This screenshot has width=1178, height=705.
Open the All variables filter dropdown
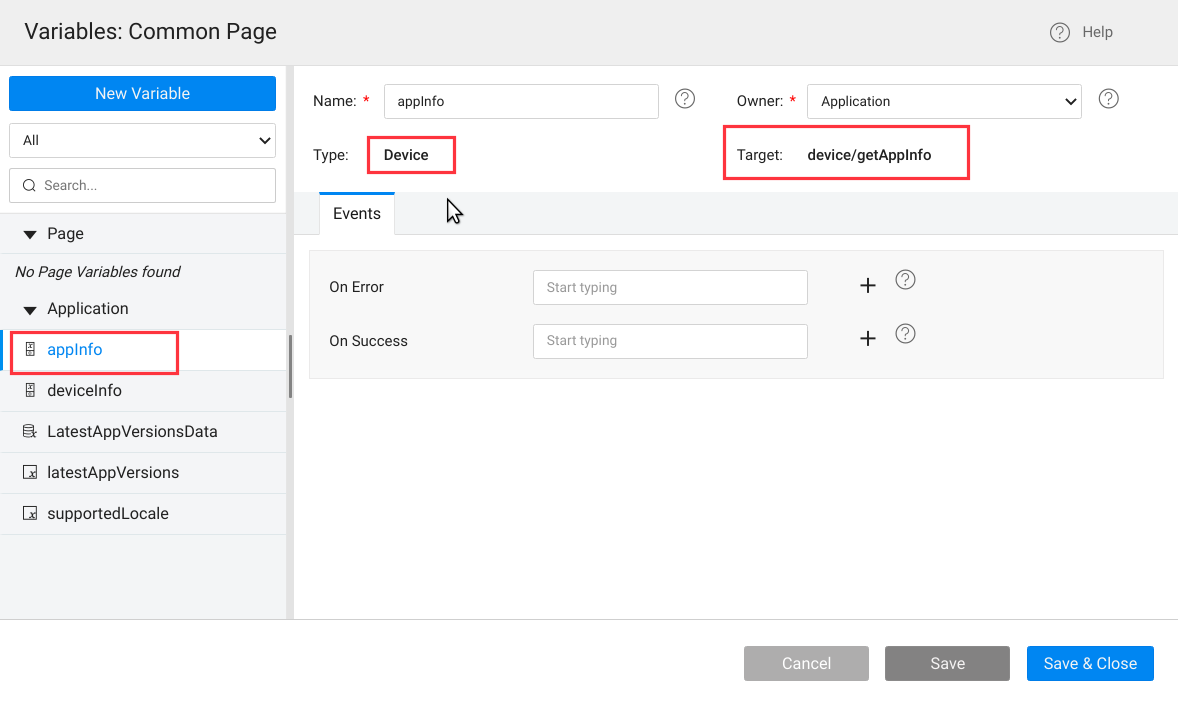[x=142, y=141]
